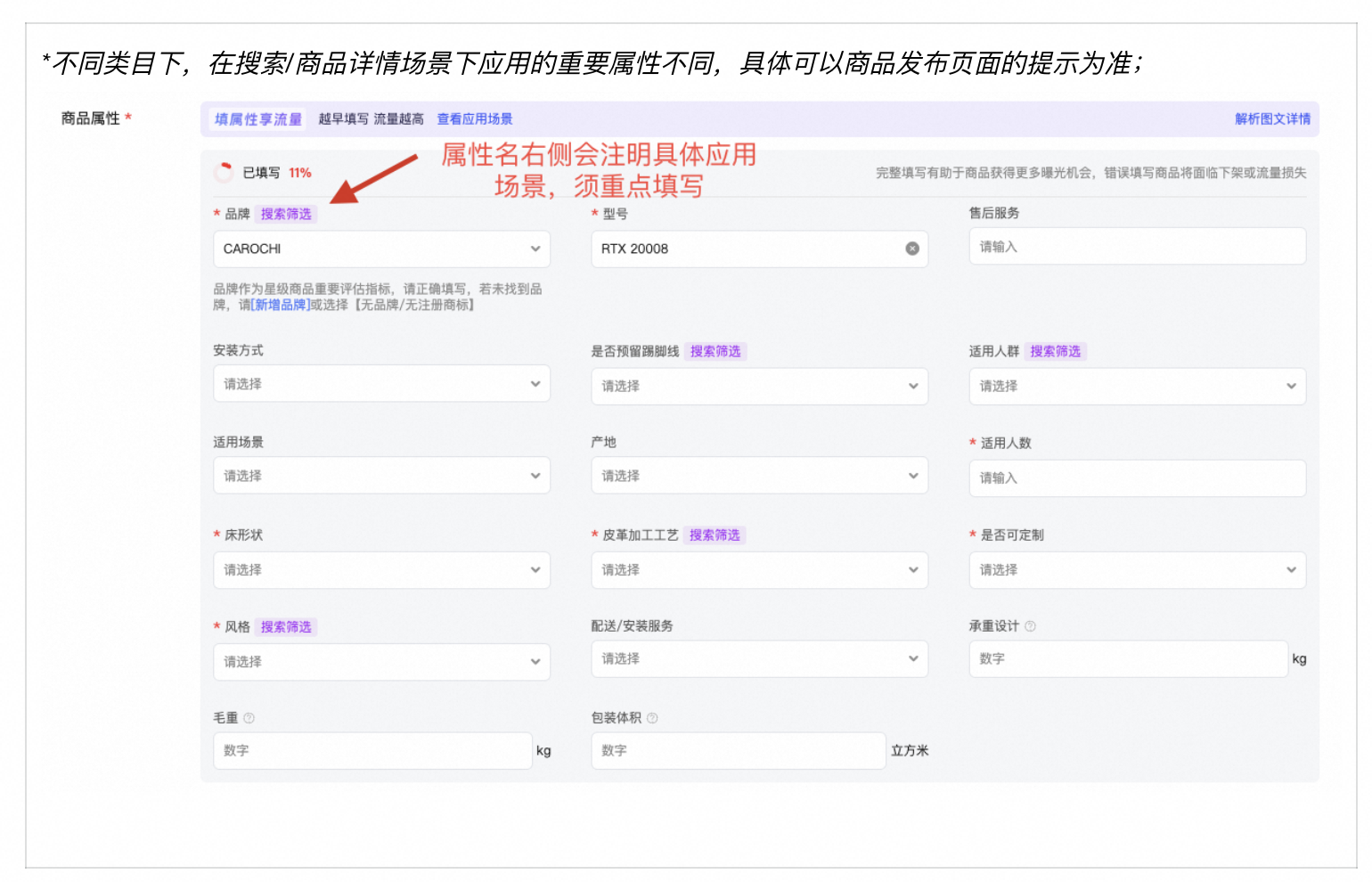Viewport: 1372px width, 882px height.
Task: Click the help icon beside 承重设计
Action: 1030,626
